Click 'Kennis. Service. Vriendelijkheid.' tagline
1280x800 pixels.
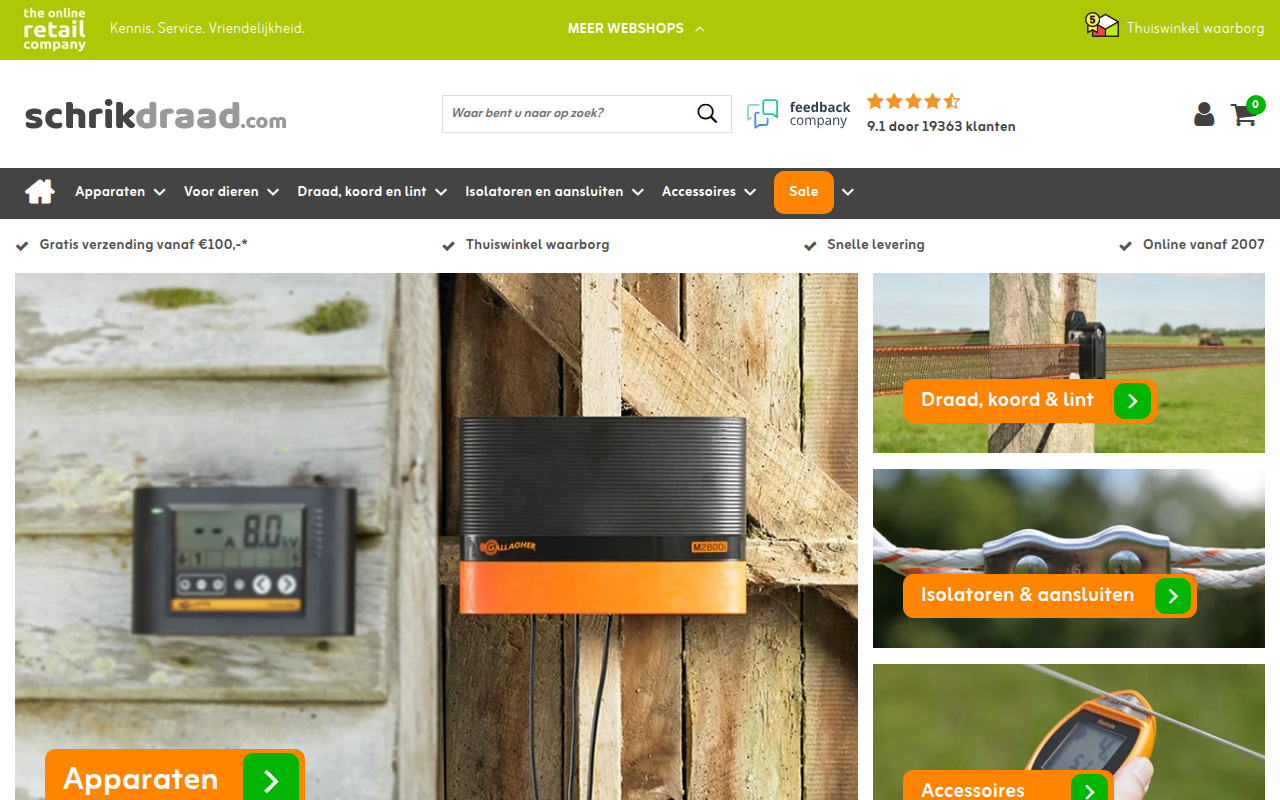coord(207,29)
